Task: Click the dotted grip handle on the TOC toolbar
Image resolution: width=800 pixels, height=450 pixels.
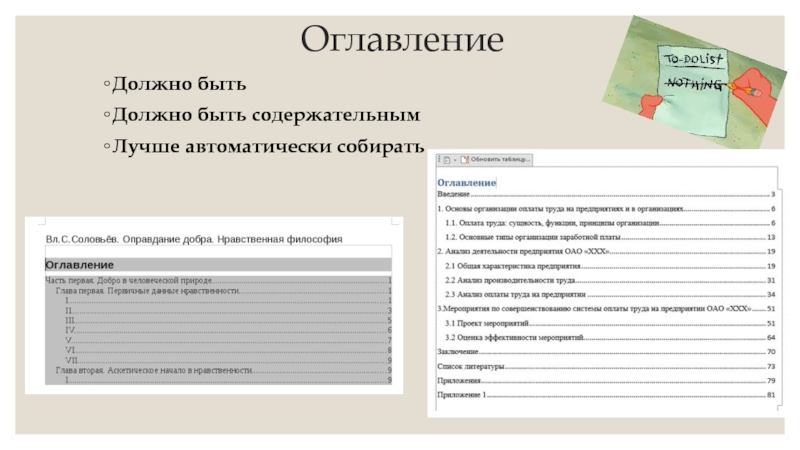Action: coord(439,160)
